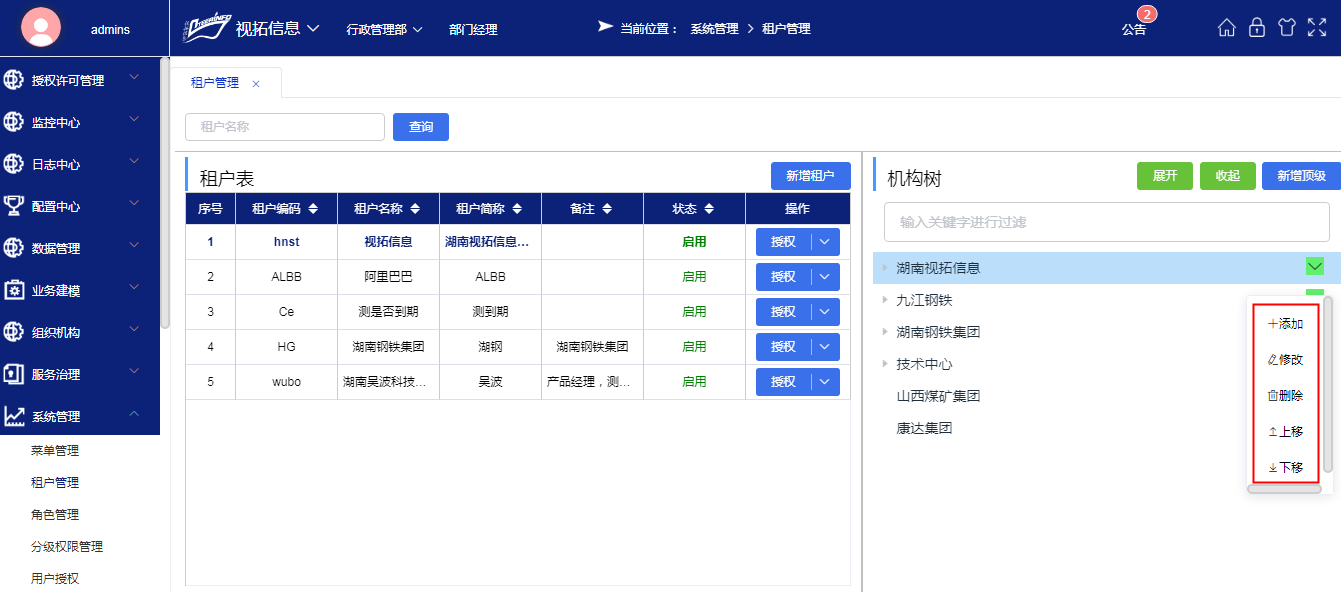Screen dimensions: 1341x592
Task: Select the 山西煤矿集团 tree item
Action: click(x=938, y=396)
